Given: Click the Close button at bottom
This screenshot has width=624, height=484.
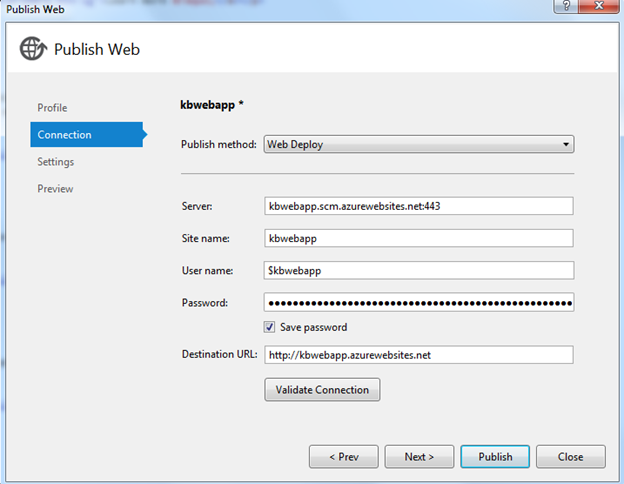Looking at the screenshot, I should [x=571, y=457].
